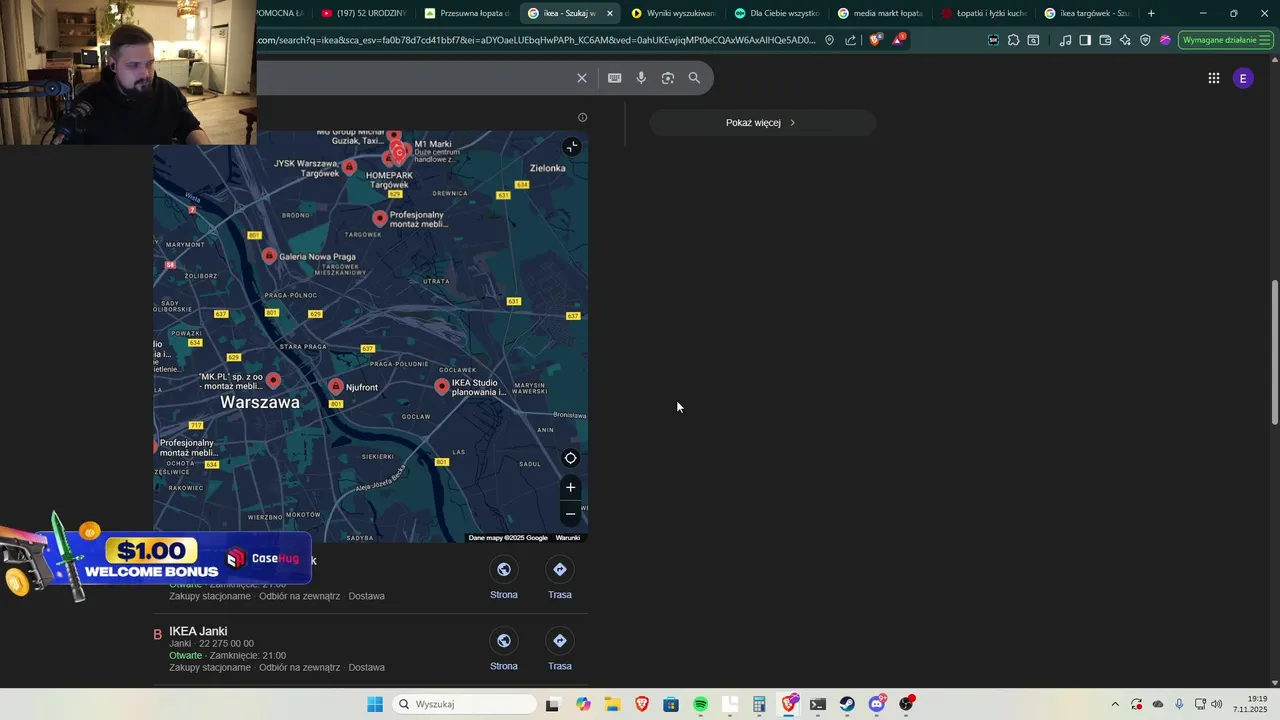
Task: Open File Explorer from taskbar
Action: tap(612, 704)
